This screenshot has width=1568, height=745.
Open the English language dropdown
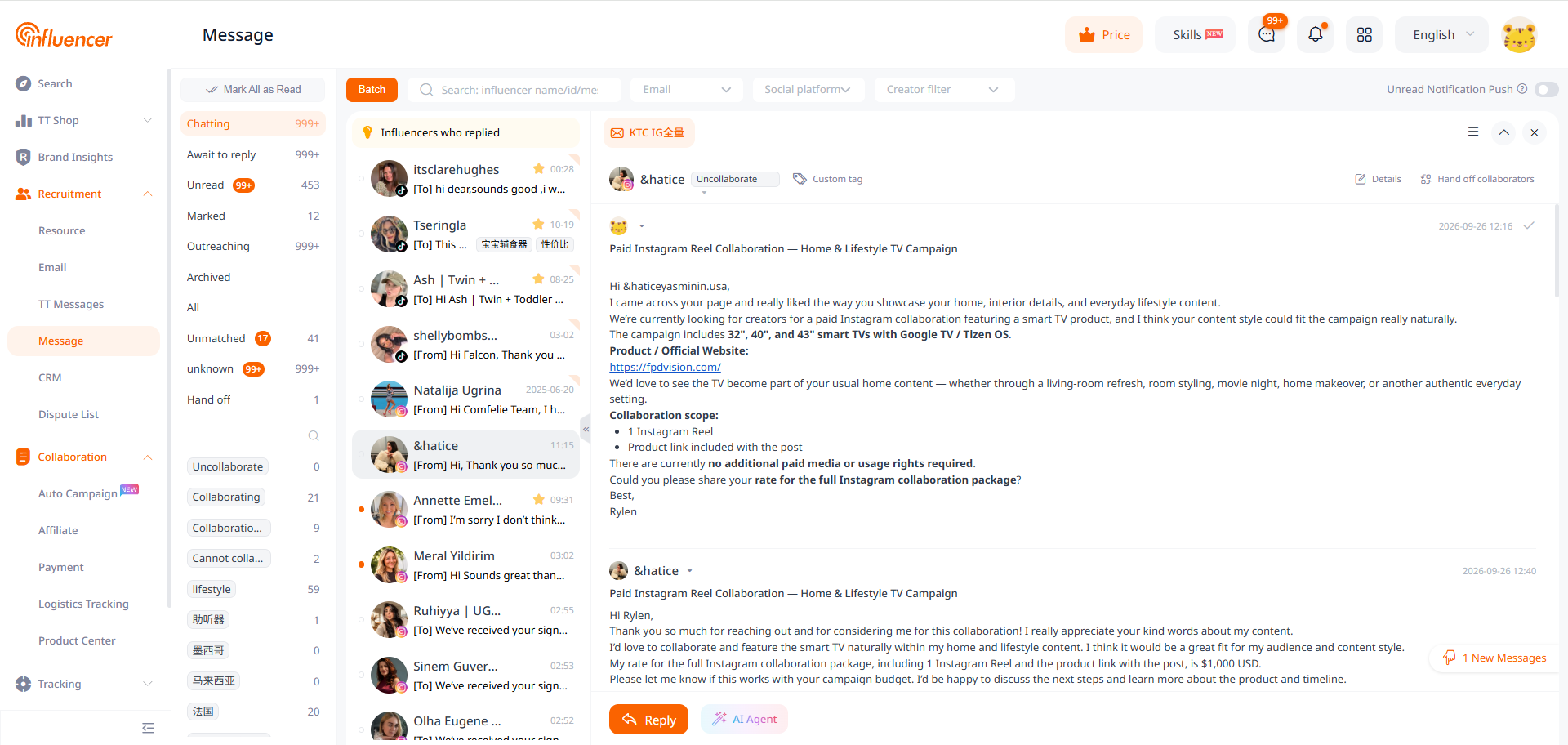1441,34
